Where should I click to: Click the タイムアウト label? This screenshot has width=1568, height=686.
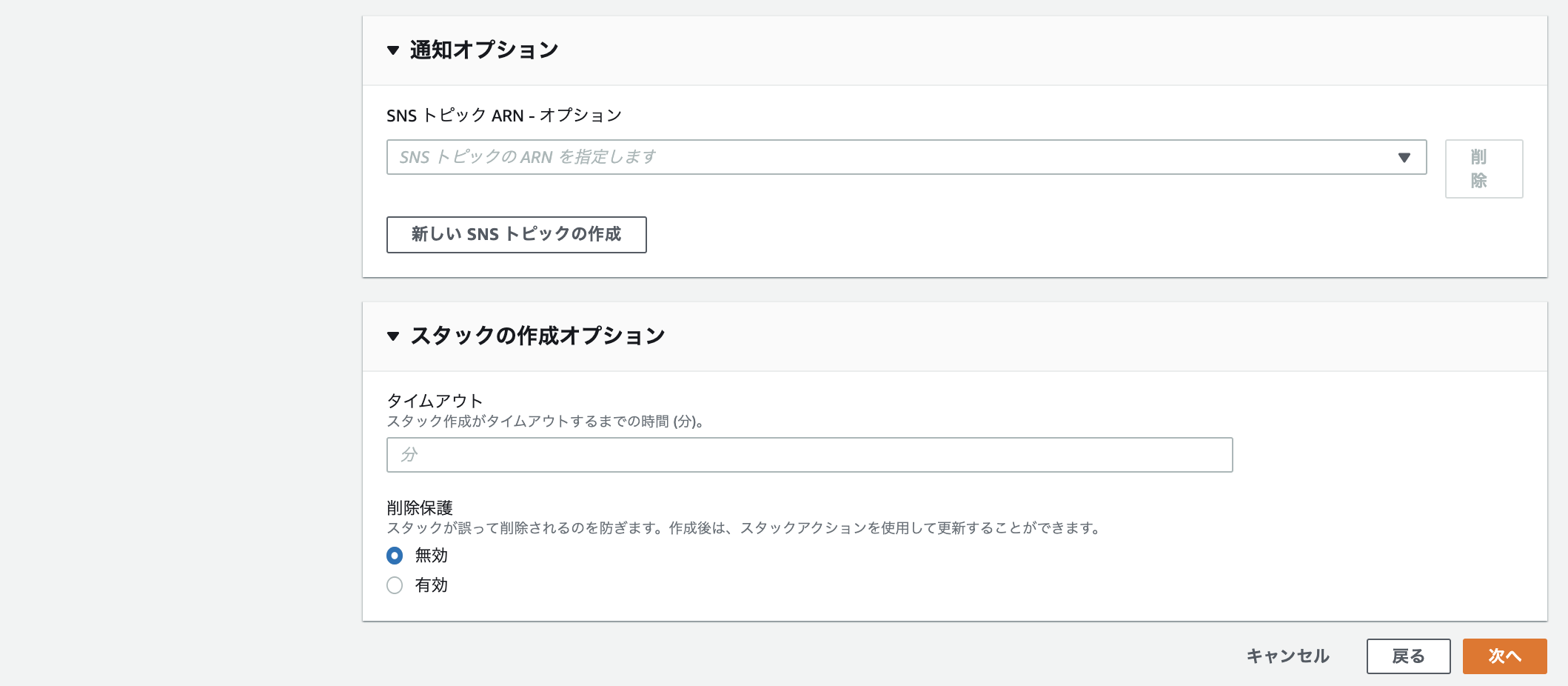point(435,401)
